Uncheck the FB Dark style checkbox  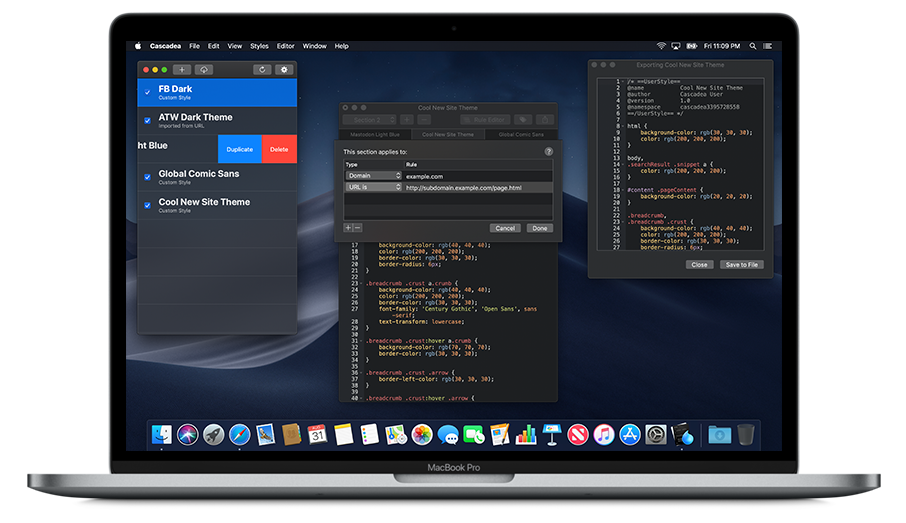[x=148, y=93]
